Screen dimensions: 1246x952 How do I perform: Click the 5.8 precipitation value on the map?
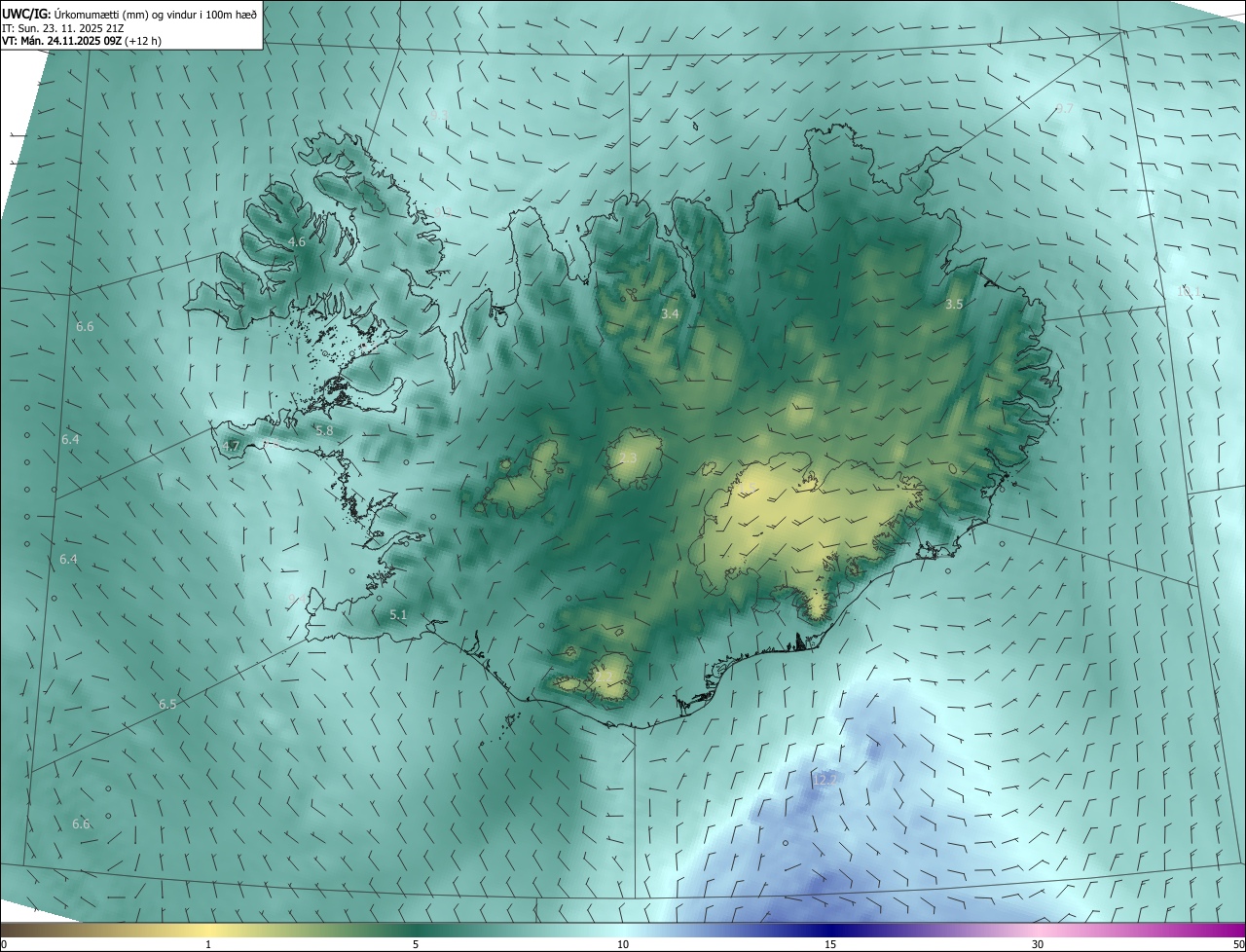[324, 430]
